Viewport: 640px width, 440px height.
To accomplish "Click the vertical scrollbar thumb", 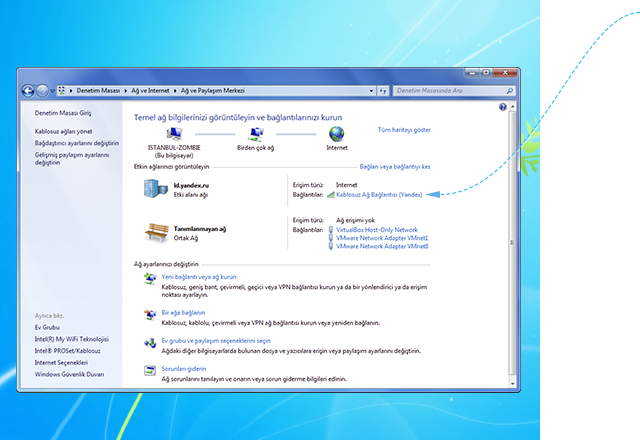I will (x=512, y=242).
